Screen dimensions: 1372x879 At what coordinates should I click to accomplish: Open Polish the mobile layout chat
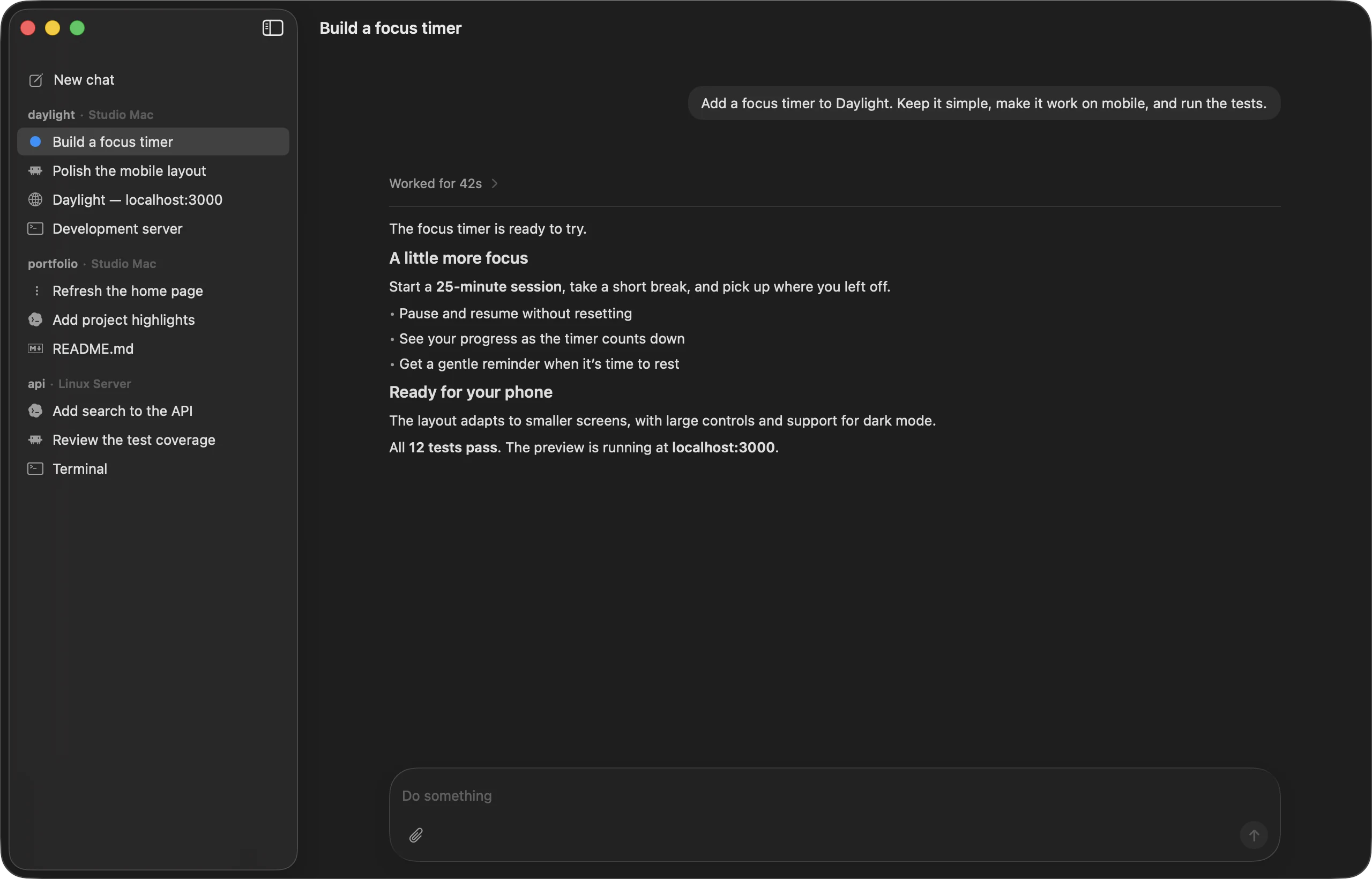(x=153, y=170)
